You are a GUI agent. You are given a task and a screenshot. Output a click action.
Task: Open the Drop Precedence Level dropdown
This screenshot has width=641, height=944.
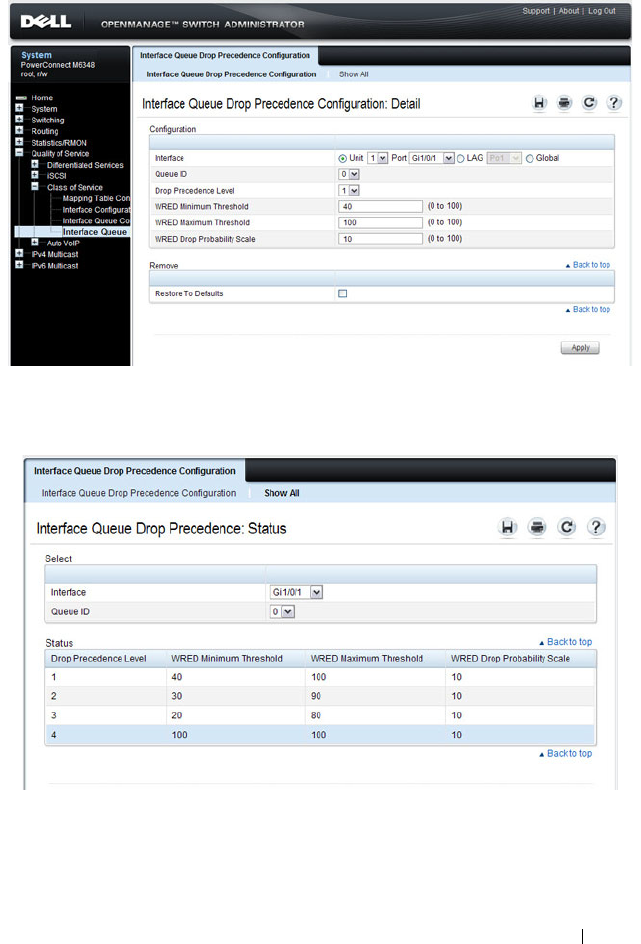click(x=349, y=191)
